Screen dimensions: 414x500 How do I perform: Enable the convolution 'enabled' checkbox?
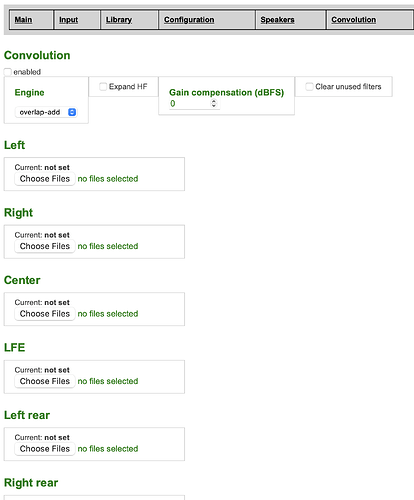[x=8, y=72]
